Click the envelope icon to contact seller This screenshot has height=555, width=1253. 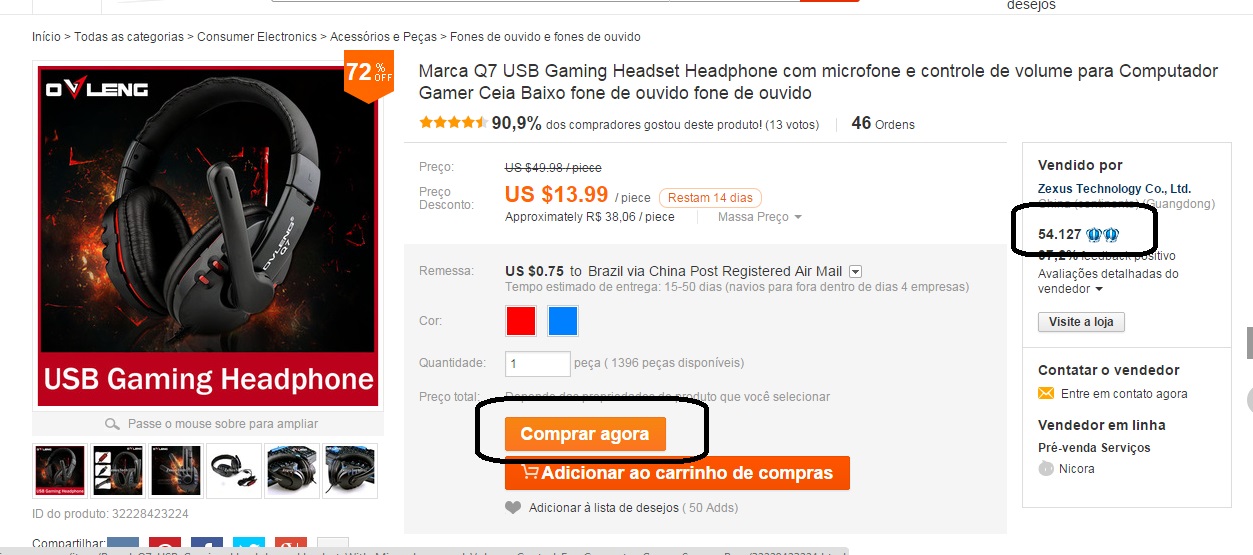tap(1046, 394)
